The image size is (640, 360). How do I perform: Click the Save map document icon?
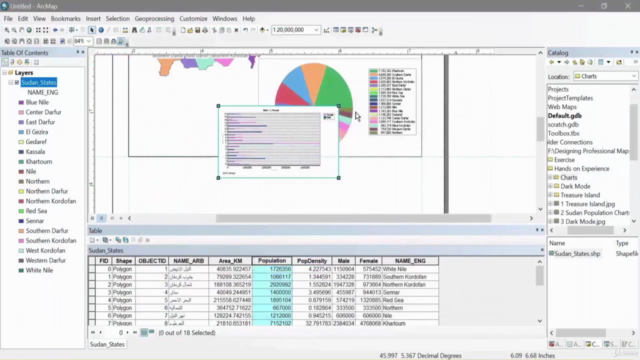coord(198,30)
